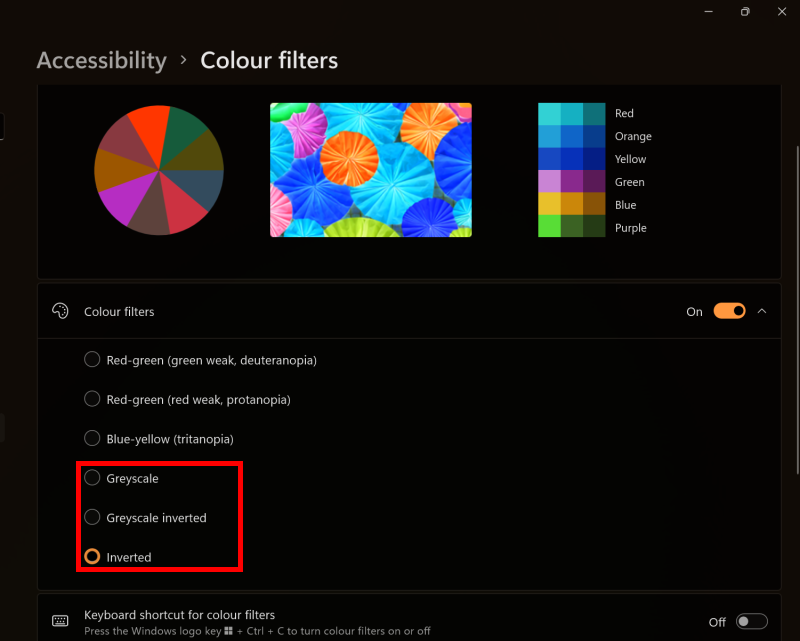Choose the Blue-yellow tritanopia filter
The width and height of the screenshot is (800, 641).
pos(92,438)
